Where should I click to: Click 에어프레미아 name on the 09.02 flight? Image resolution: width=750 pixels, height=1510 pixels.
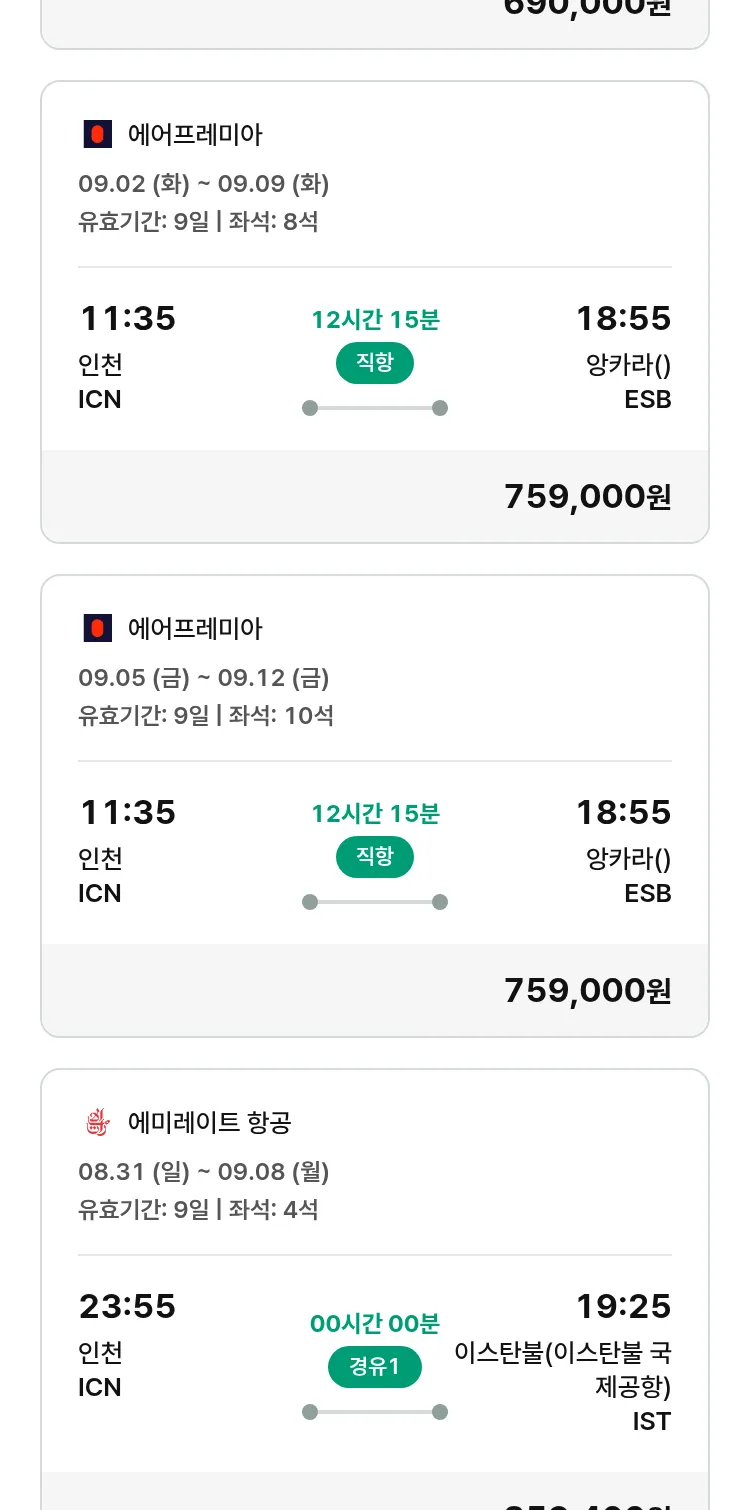tap(195, 134)
